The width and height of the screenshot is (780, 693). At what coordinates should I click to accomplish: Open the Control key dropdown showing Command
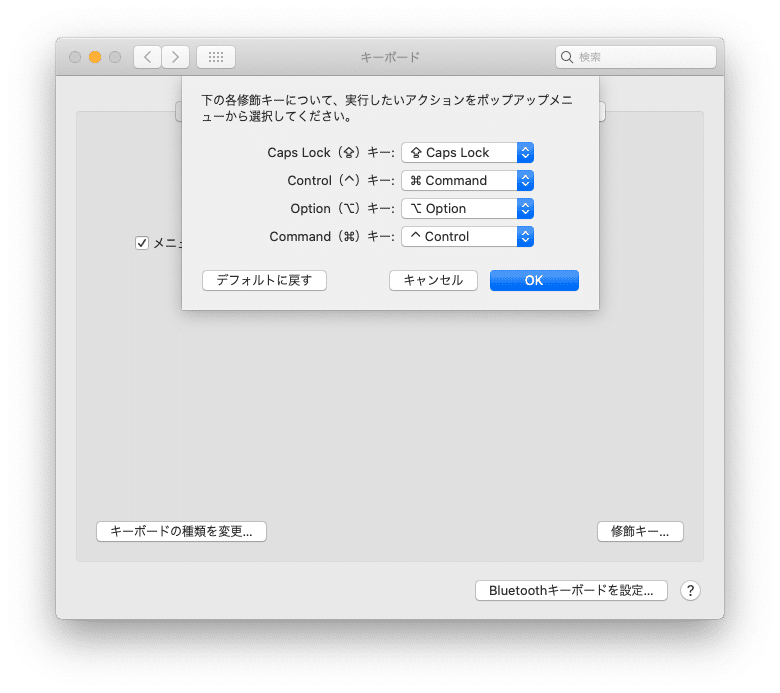[468, 181]
